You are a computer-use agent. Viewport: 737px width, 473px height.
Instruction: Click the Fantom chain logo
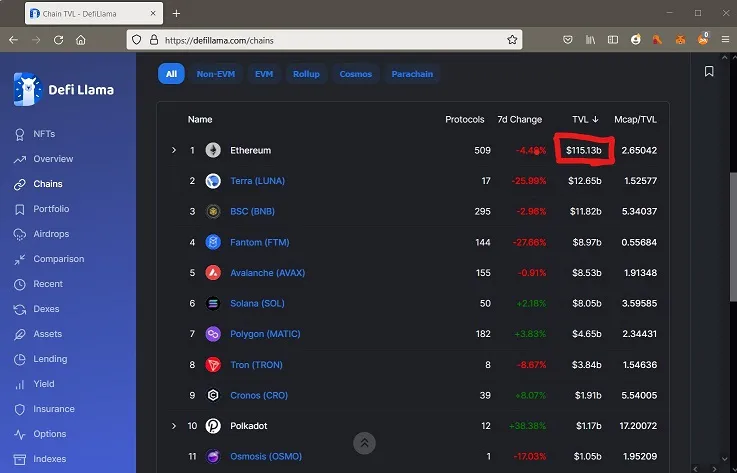coord(213,243)
